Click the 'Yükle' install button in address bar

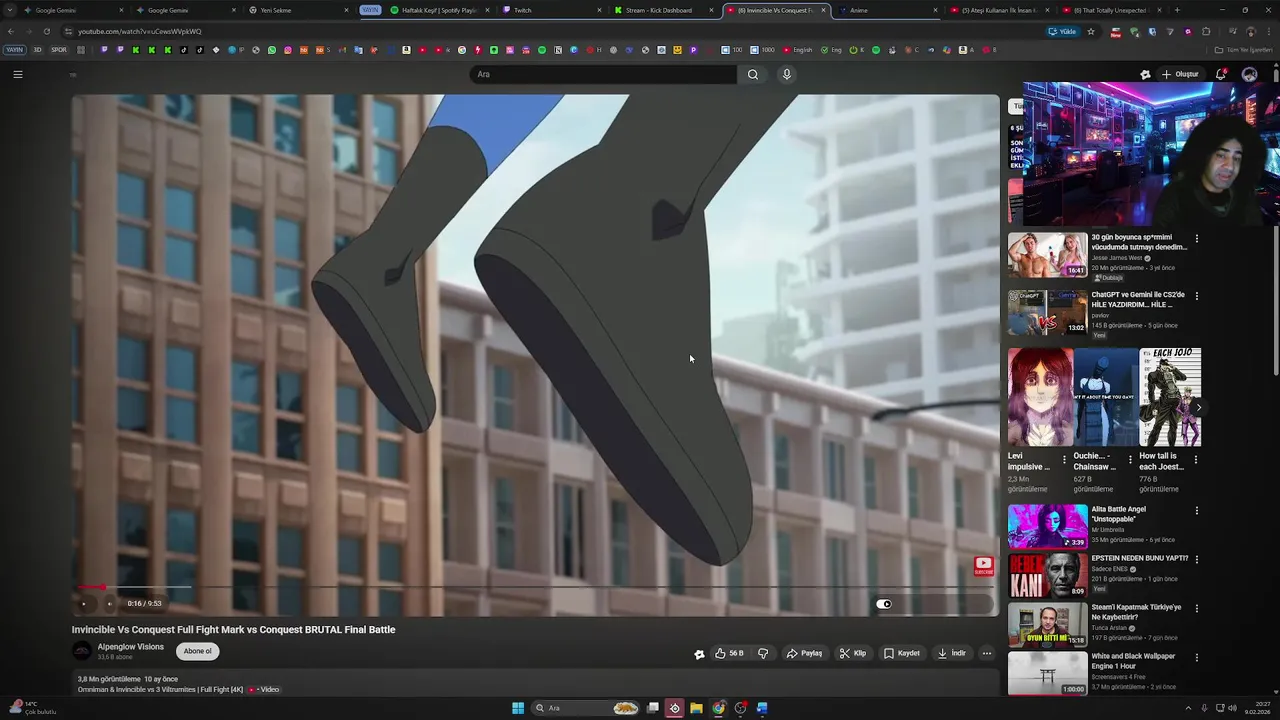coord(1062,31)
